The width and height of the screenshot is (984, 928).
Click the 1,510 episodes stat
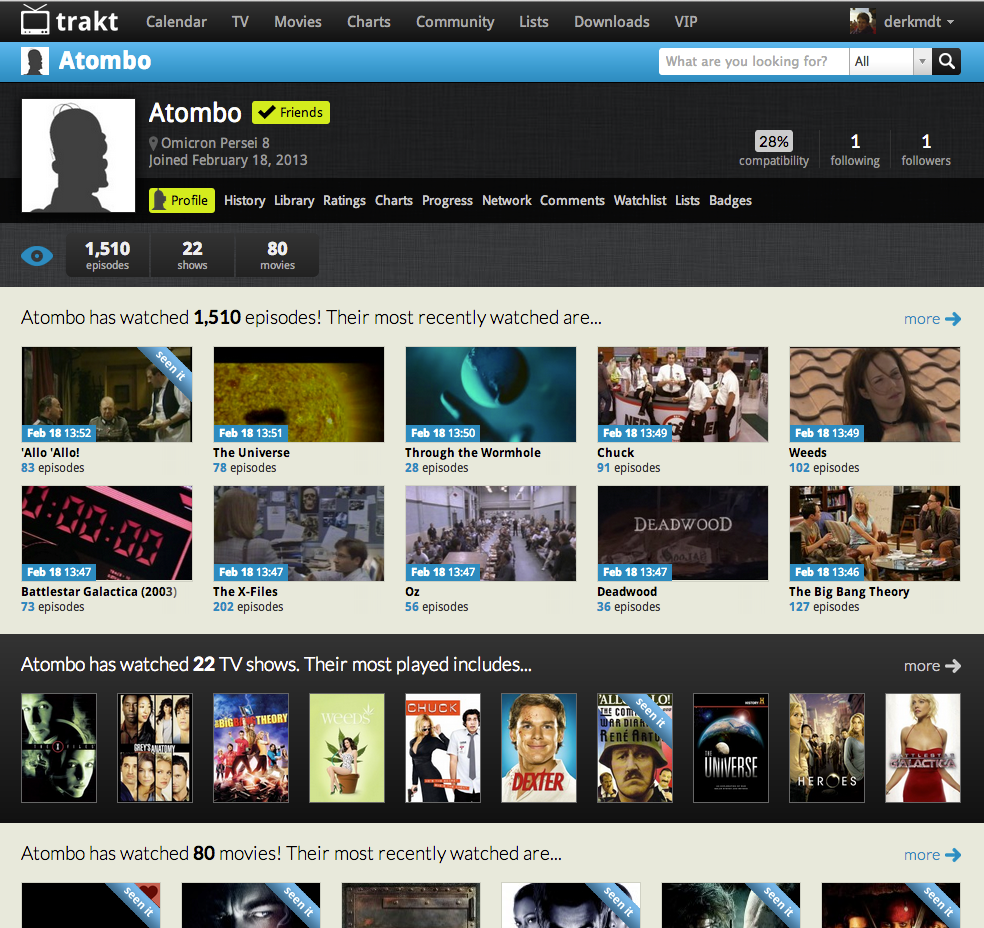tap(108, 255)
